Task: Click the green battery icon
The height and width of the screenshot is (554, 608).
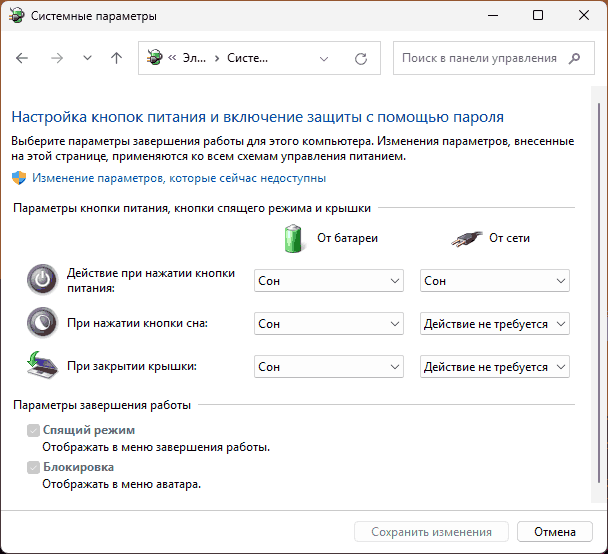Action: click(293, 238)
